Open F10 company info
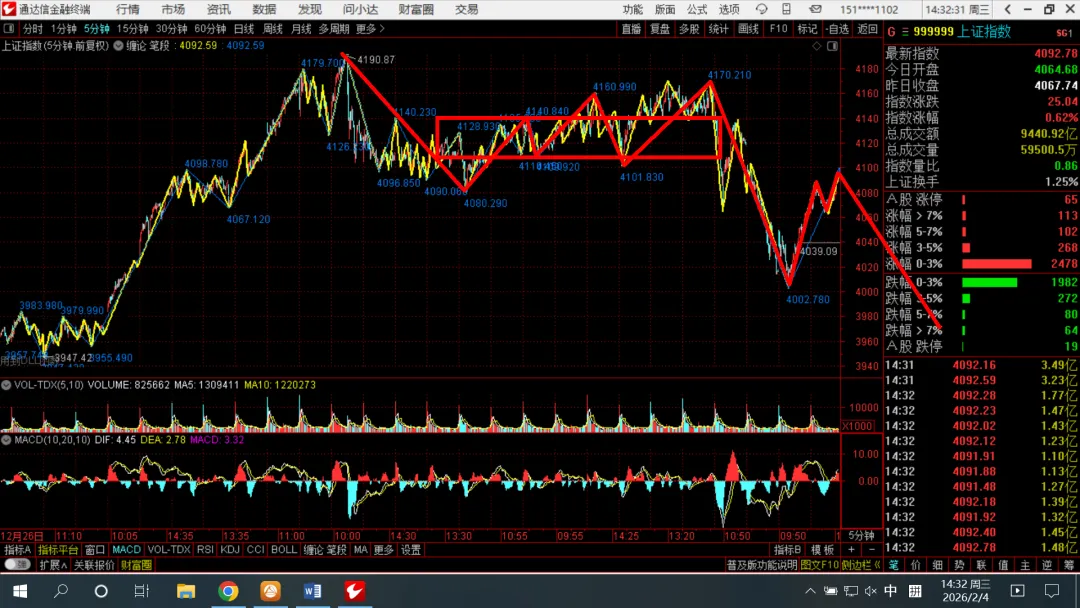 (x=778, y=29)
